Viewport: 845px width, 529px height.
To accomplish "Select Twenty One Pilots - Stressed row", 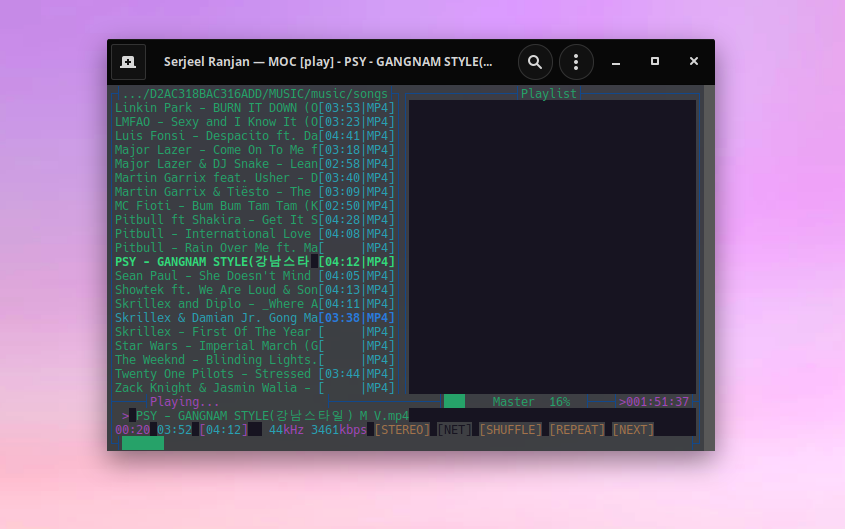I will pyautogui.click(x=254, y=374).
